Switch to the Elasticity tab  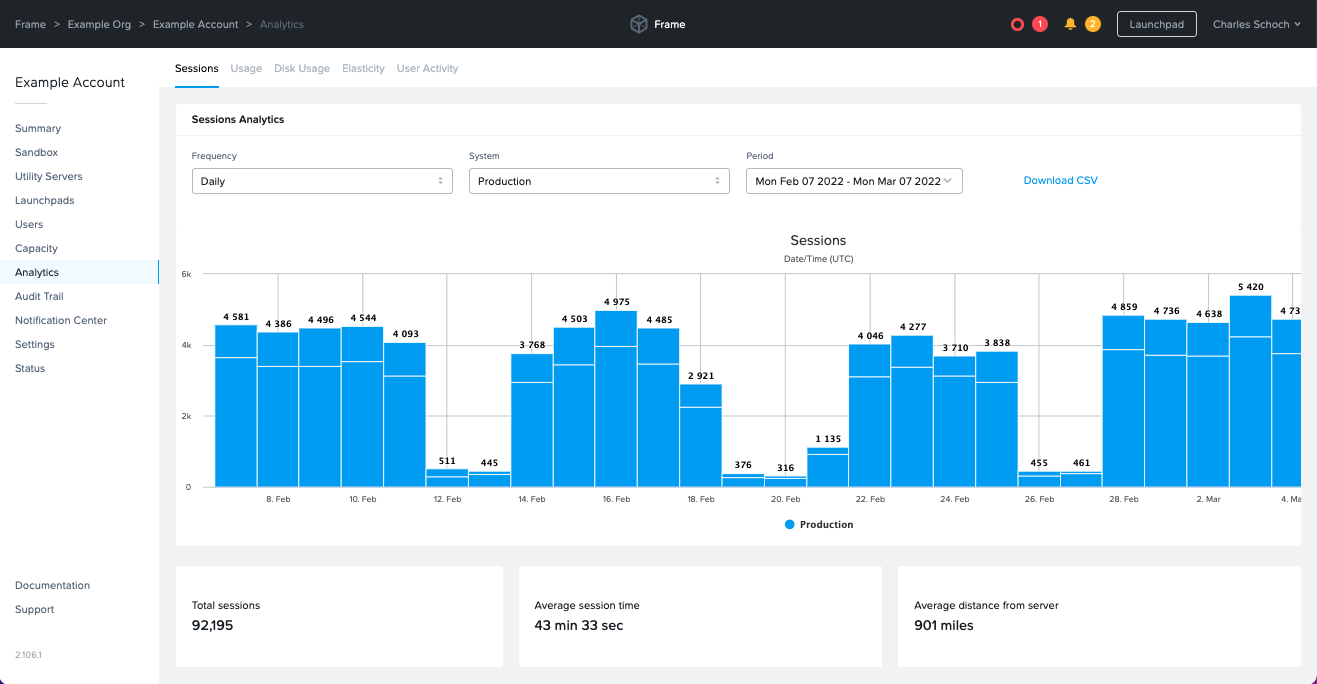click(x=363, y=68)
